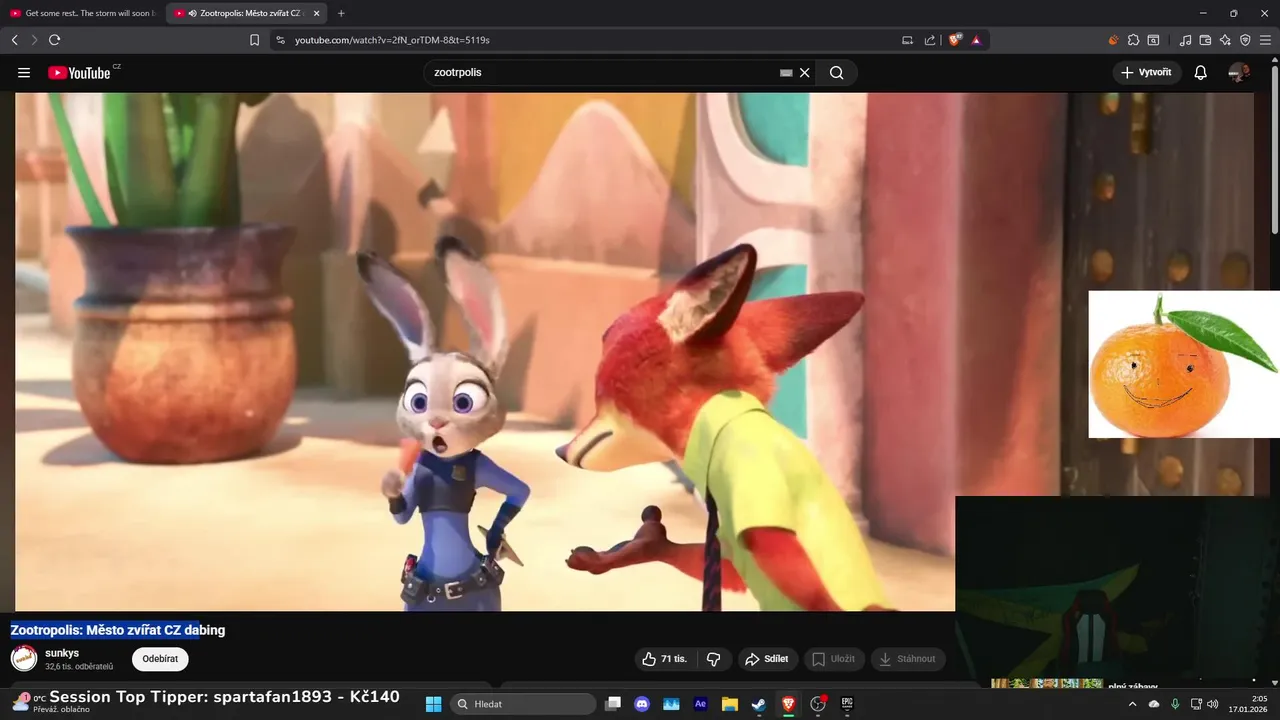
Task: Open the orange extension icon in toolbar
Action: coord(1113,40)
